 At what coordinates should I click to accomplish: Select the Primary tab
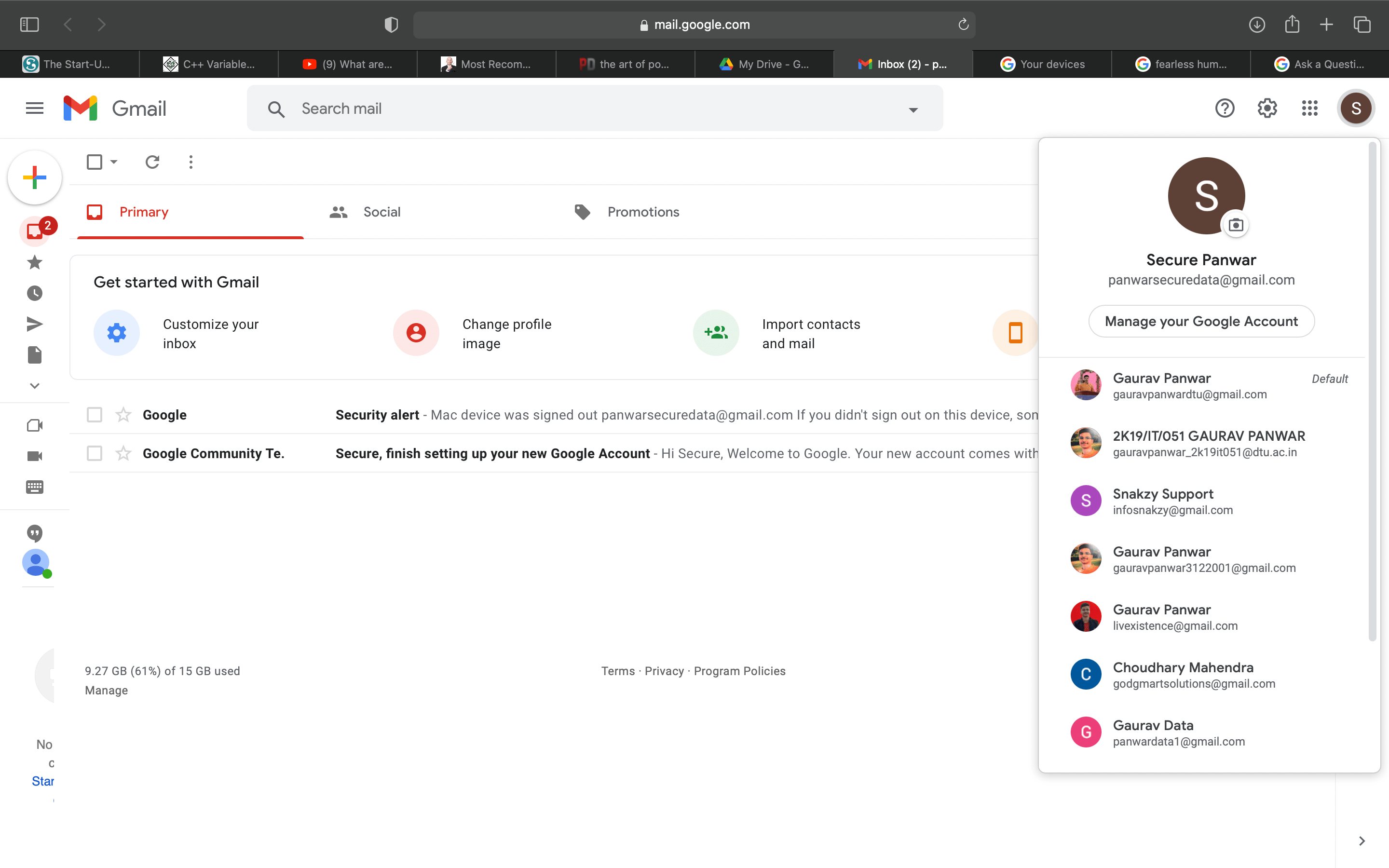pyautogui.click(x=190, y=212)
